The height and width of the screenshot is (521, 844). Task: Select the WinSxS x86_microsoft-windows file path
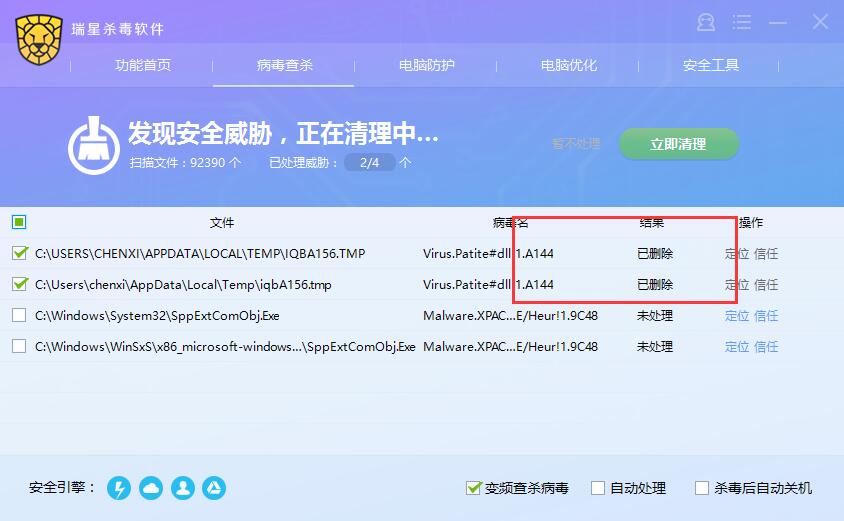(225, 347)
